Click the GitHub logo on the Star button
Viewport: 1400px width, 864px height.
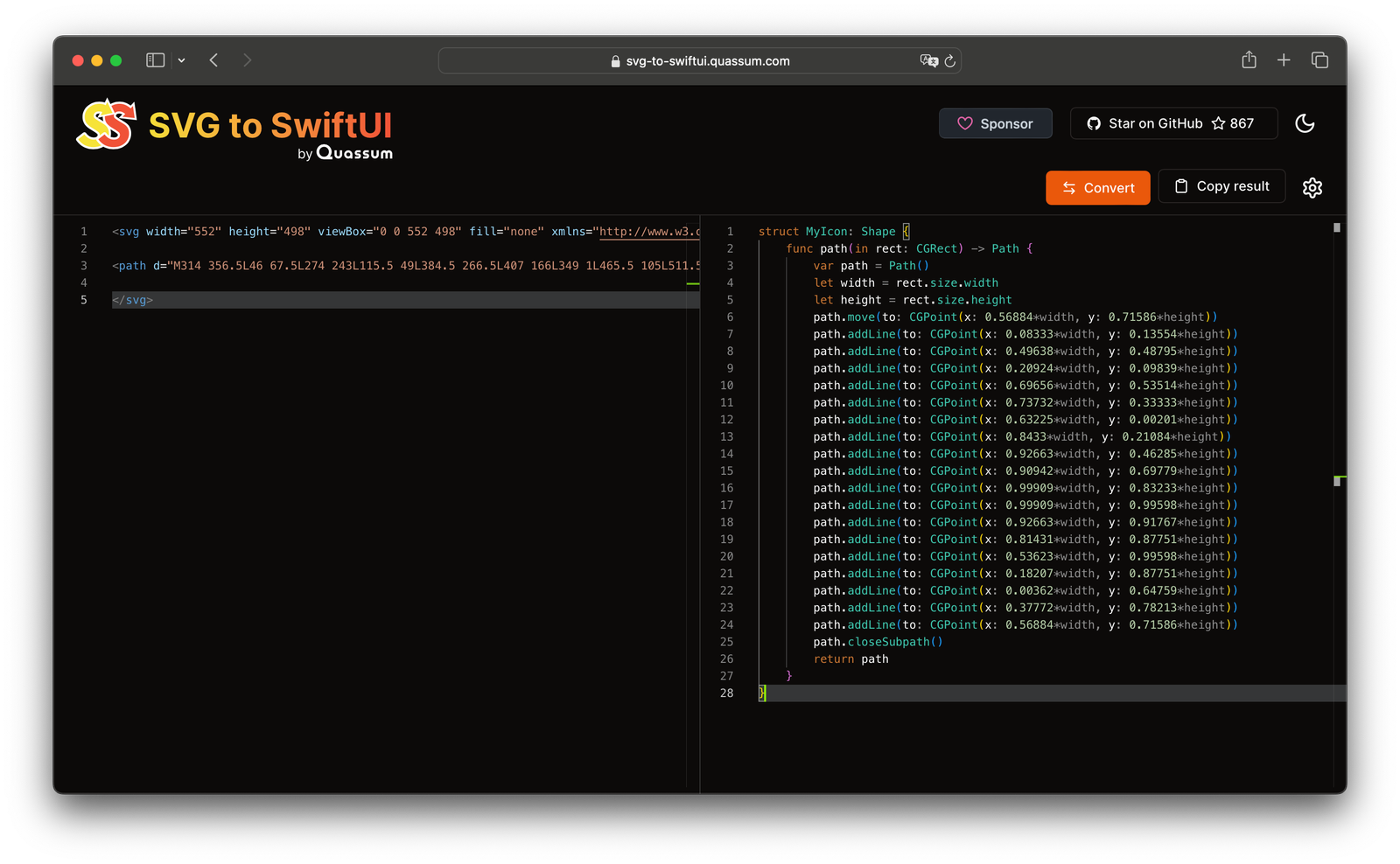click(1094, 123)
